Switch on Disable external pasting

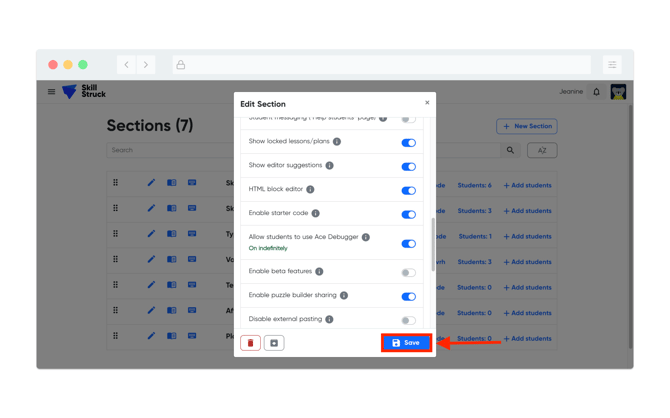coord(408,320)
